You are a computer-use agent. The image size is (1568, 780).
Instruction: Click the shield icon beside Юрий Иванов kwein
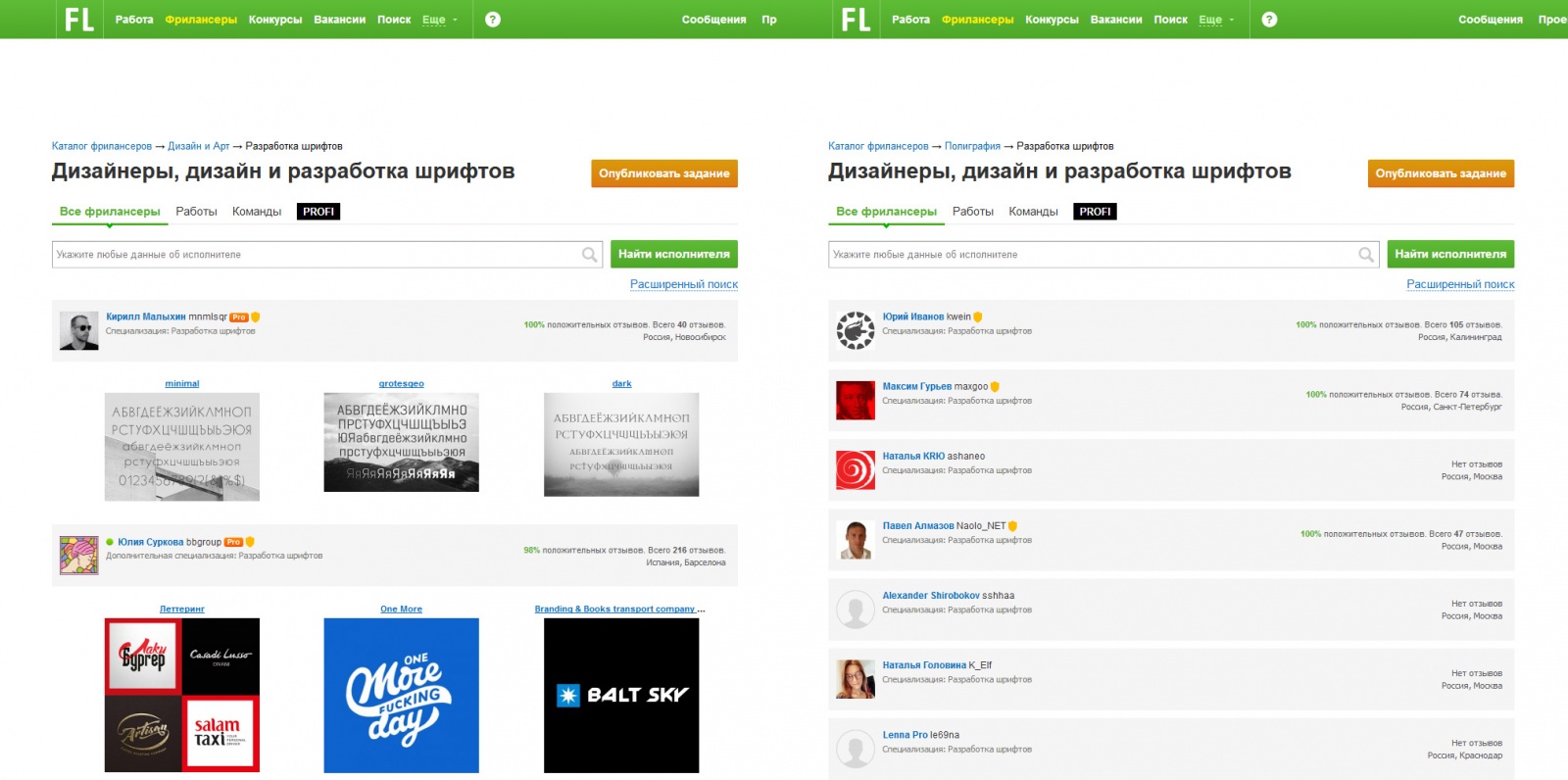(x=978, y=317)
